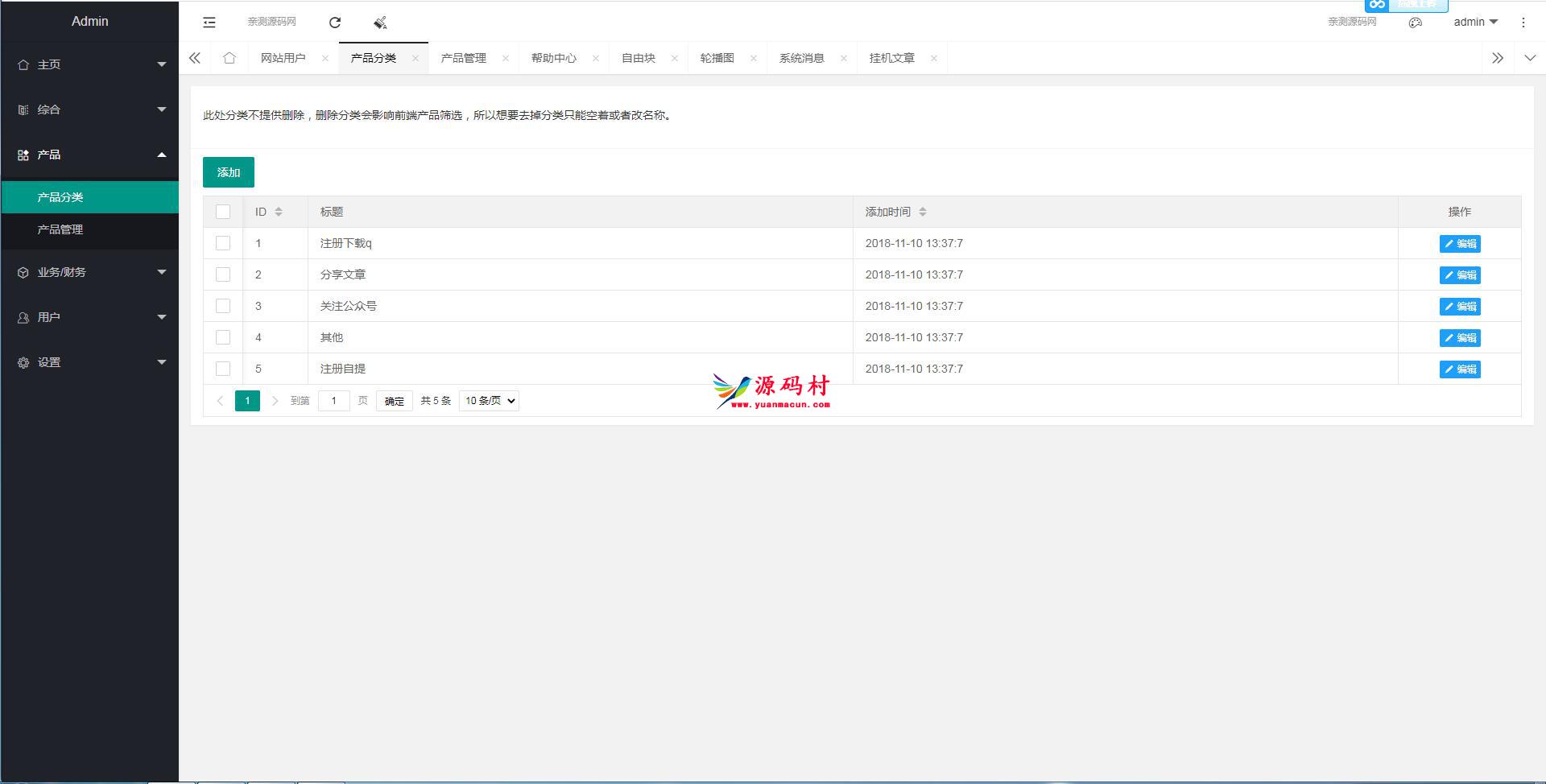Check the row for 关注公众号

[x=223, y=306]
